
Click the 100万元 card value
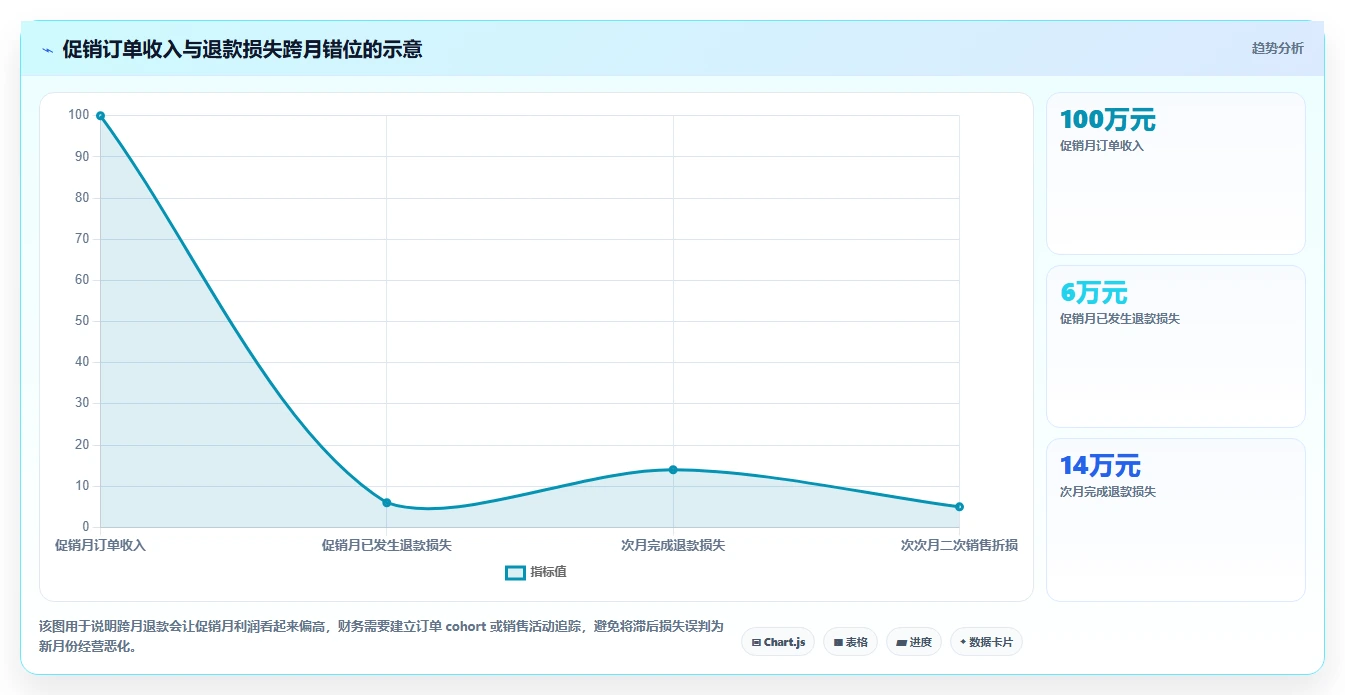[1108, 120]
